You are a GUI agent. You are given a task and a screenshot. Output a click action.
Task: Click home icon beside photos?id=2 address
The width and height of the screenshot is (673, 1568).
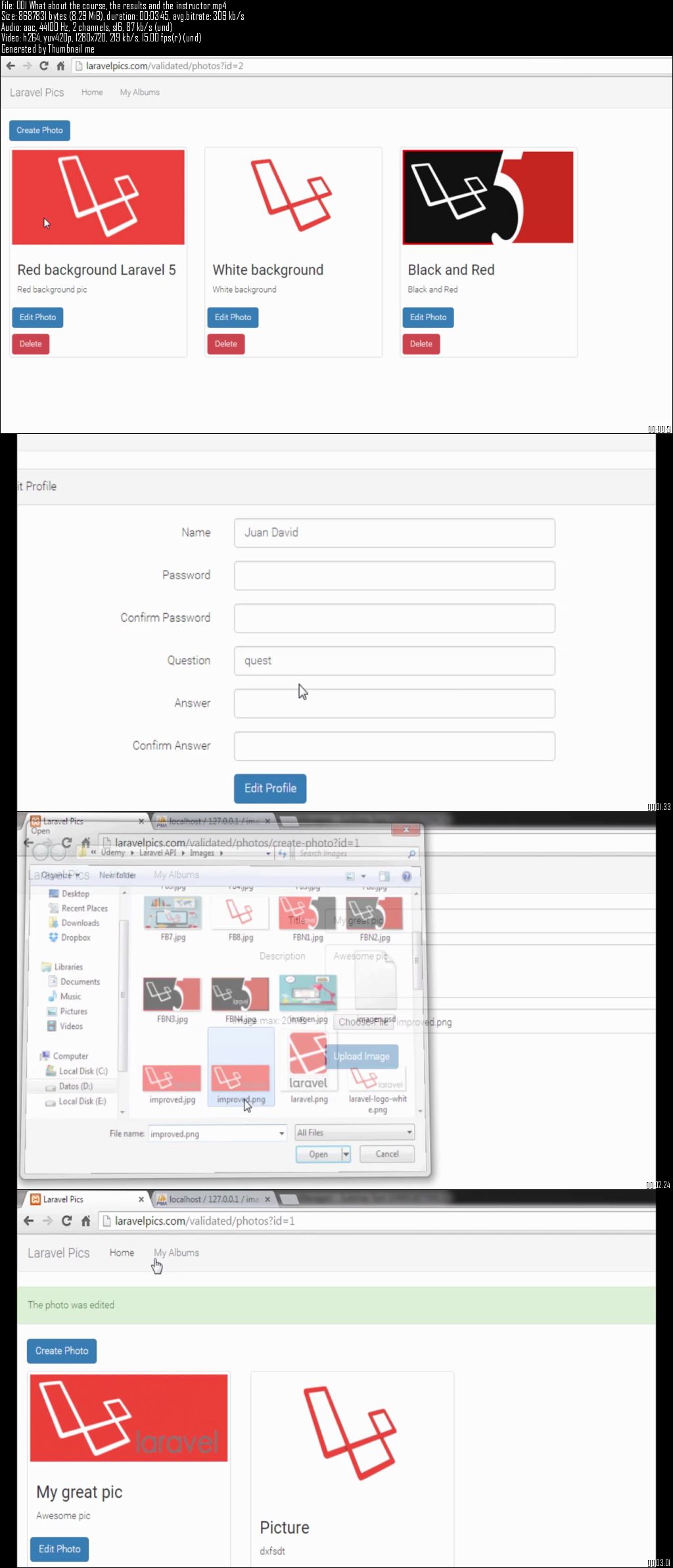[x=60, y=66]
